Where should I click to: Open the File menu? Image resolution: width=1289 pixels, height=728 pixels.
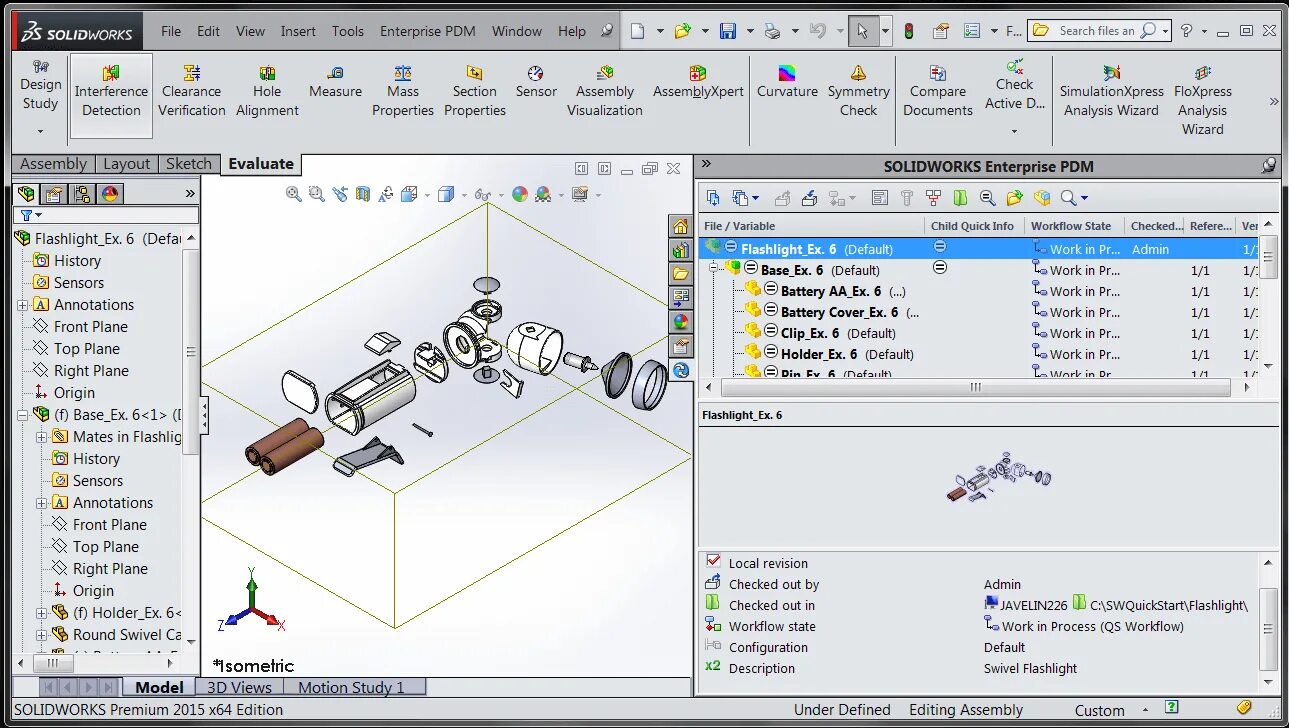171,31
